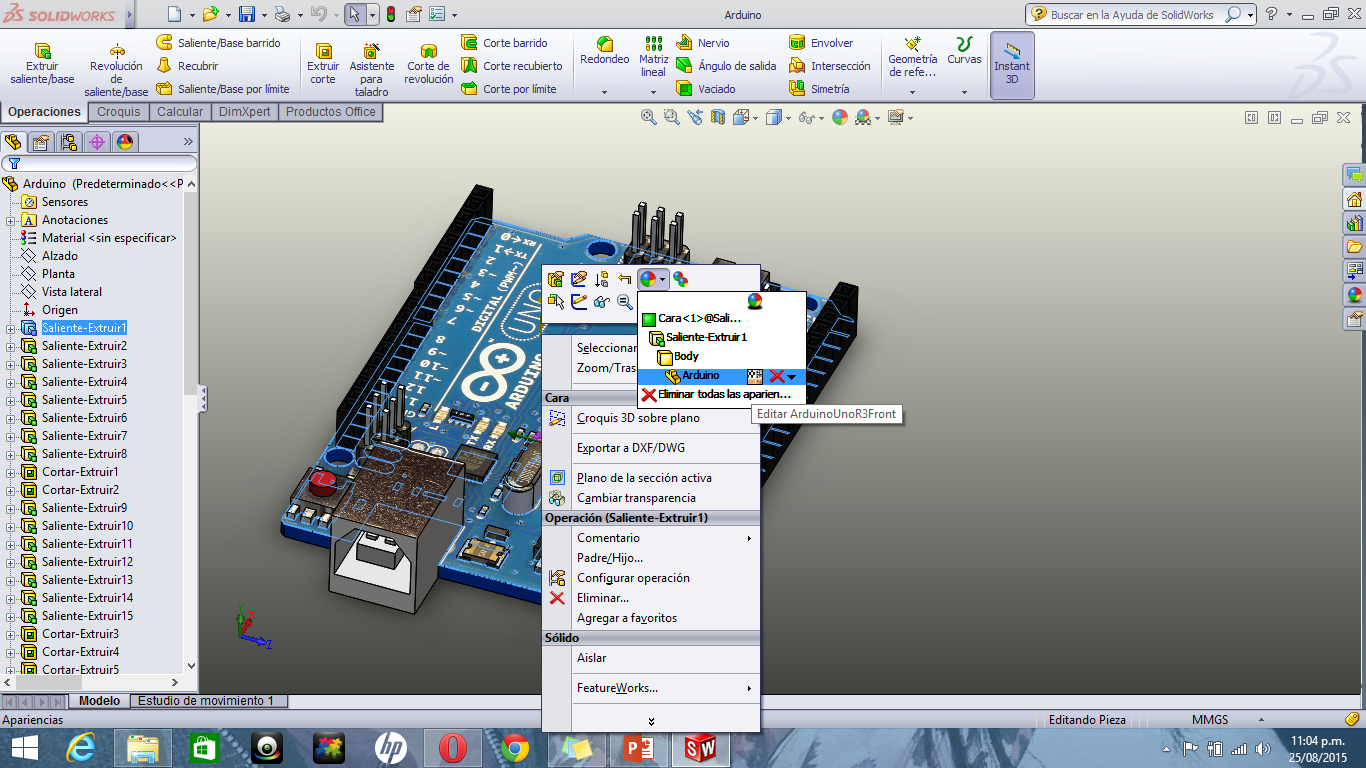Select the Vaciado shell tool
The width and height of the screenshot is (1366, 768).
(706, 89)
